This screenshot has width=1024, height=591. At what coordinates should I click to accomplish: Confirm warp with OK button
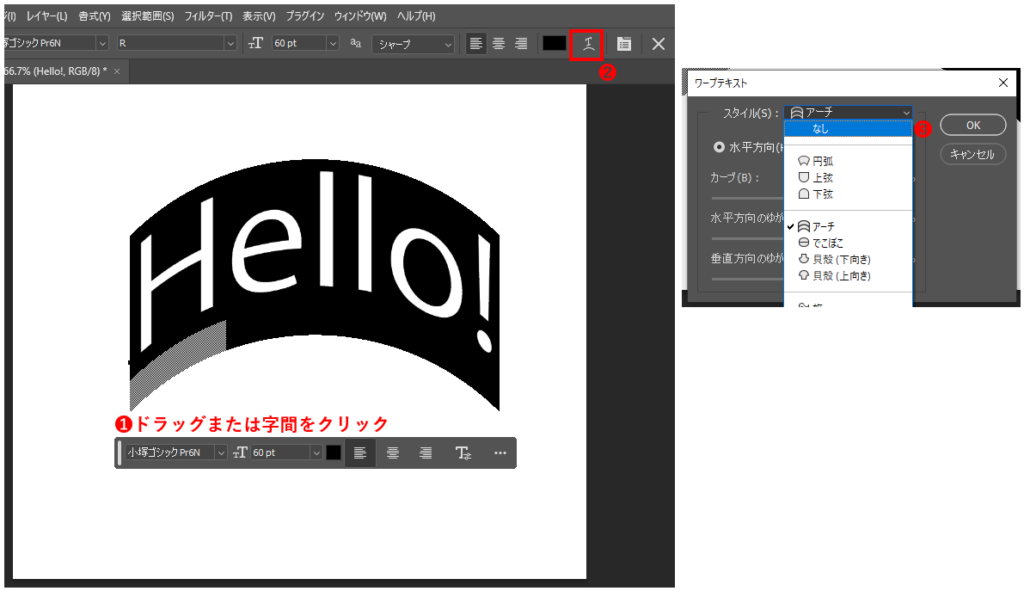tap(973, 125)
